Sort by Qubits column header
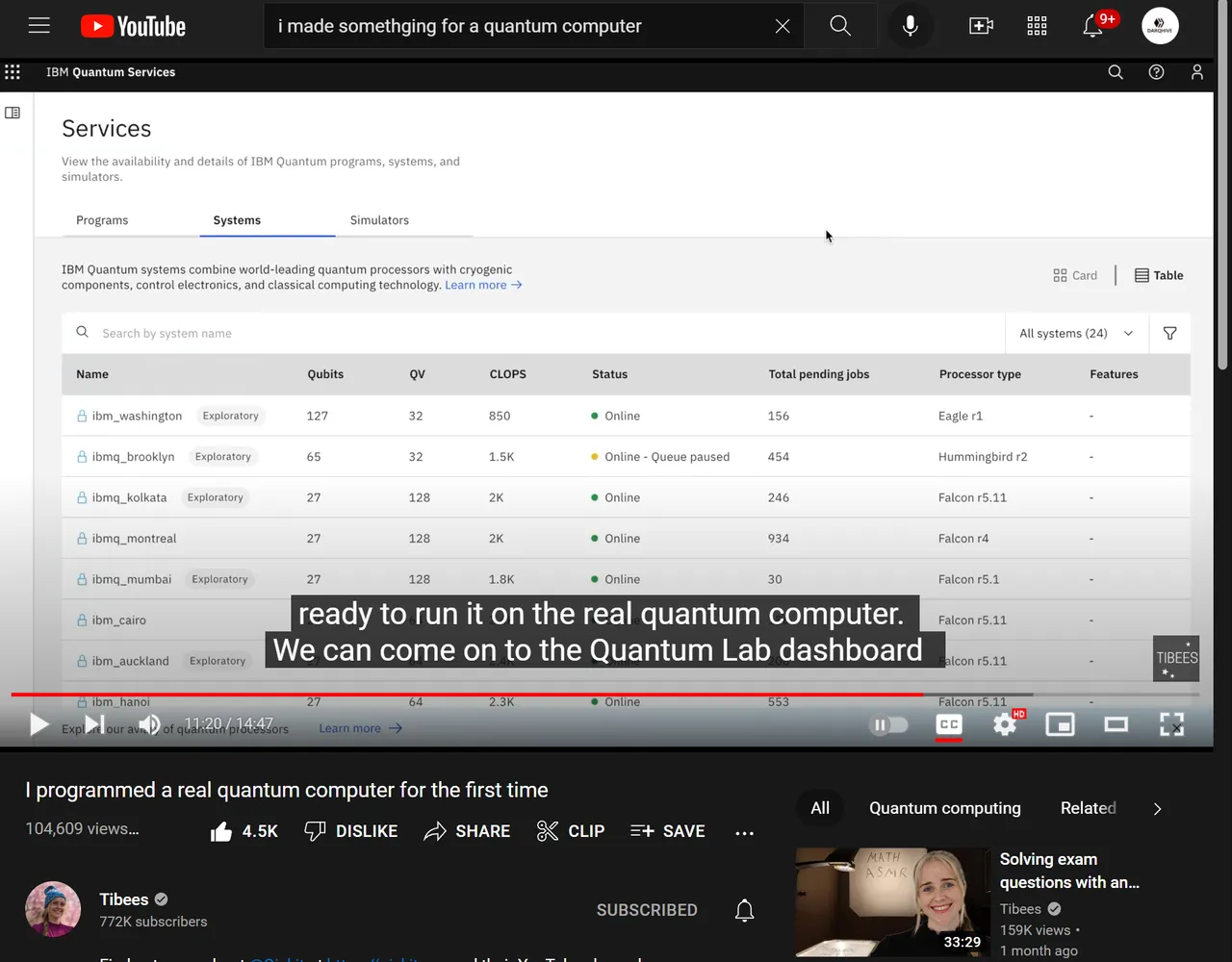 (325, 374)
